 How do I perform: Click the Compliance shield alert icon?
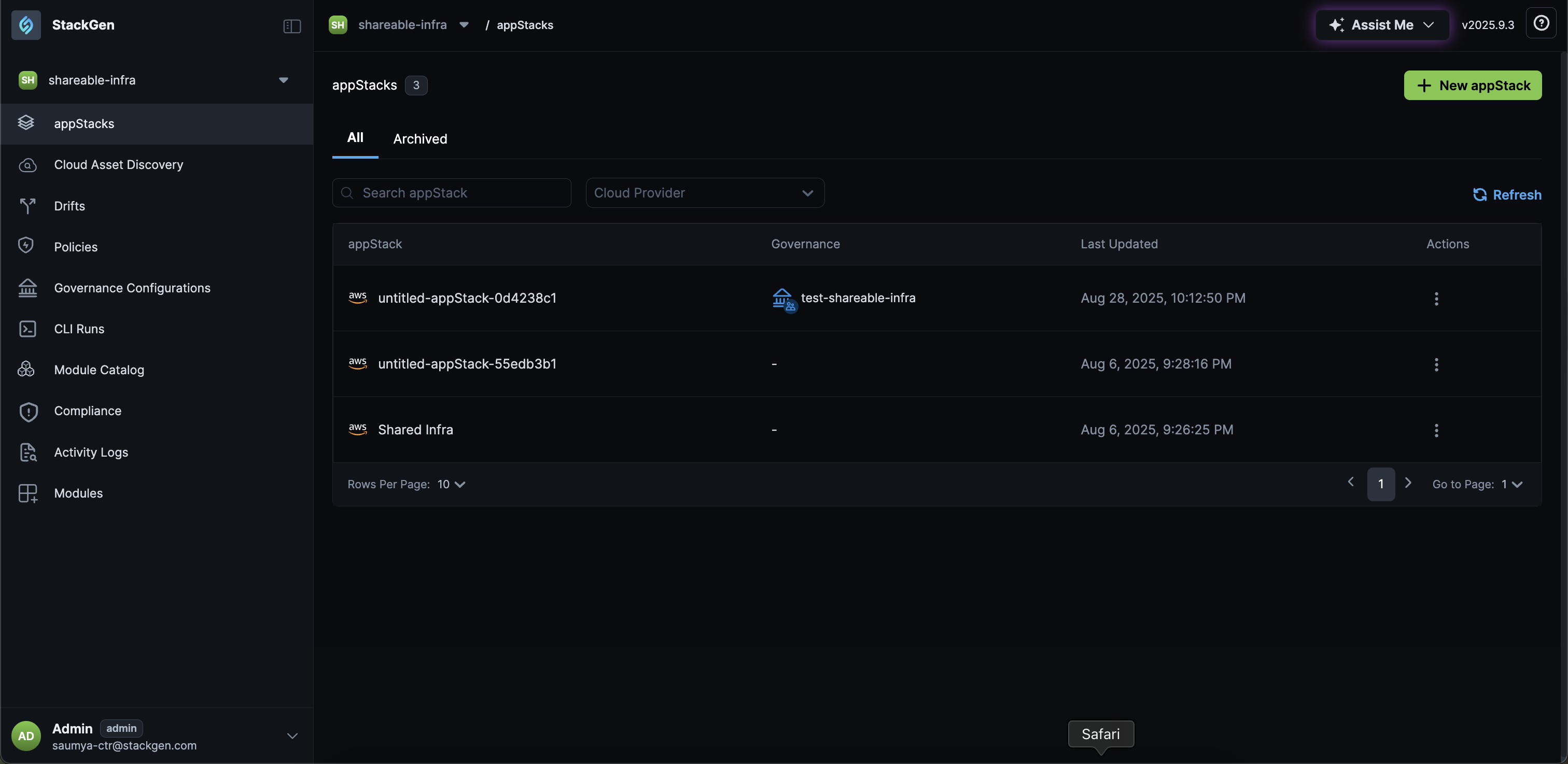(x=28, y=412)
